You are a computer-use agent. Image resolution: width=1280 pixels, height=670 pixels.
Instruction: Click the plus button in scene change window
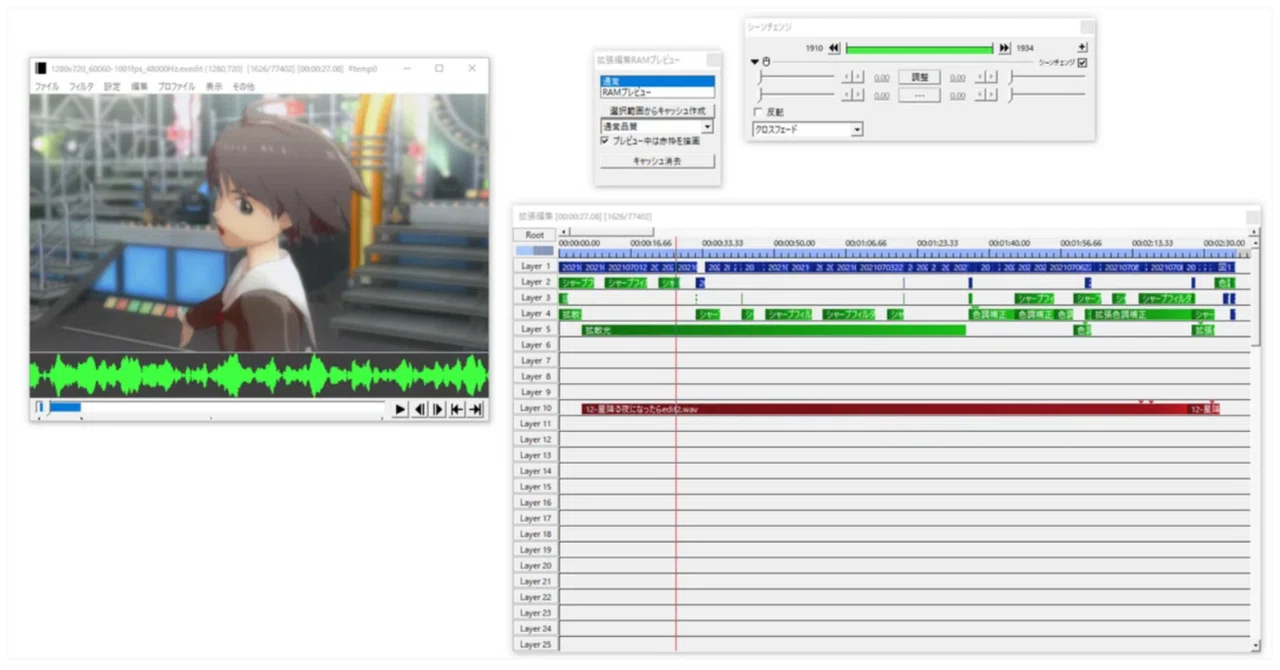click(x=1082, y=47)
